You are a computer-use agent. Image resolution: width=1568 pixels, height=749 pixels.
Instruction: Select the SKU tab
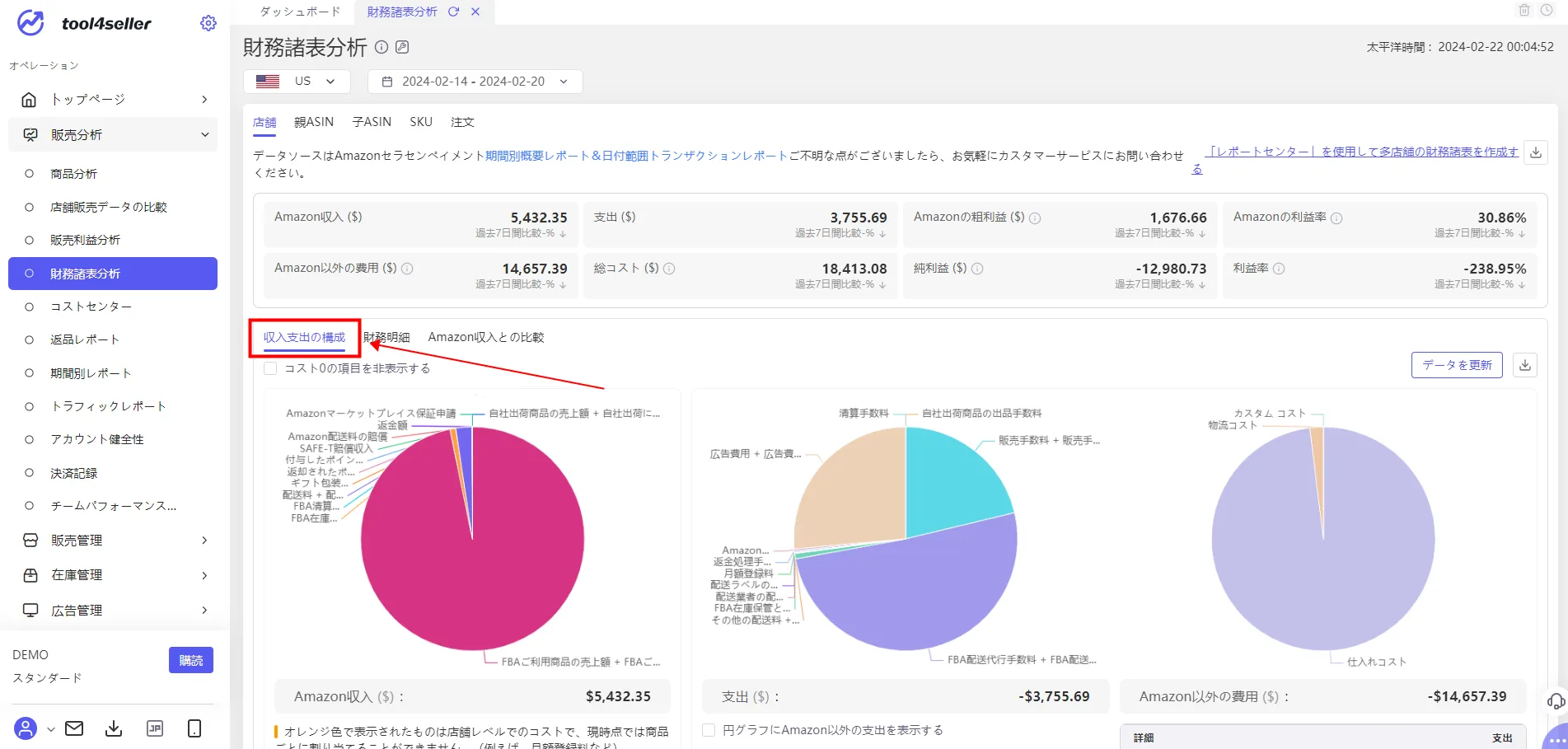421,122
